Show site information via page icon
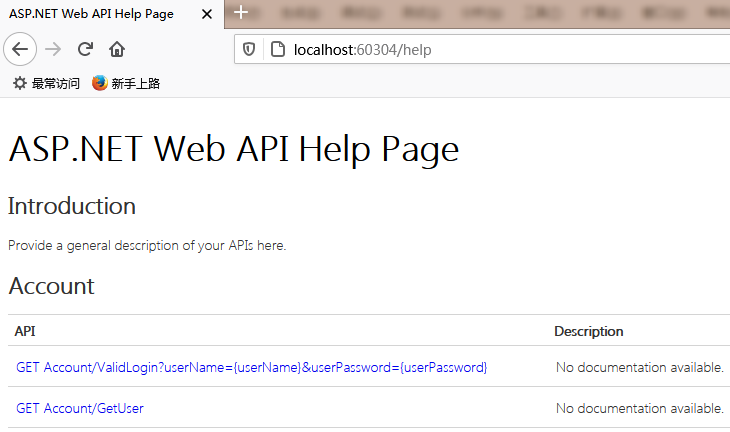730x432 pixels. [x=276, y=49]
